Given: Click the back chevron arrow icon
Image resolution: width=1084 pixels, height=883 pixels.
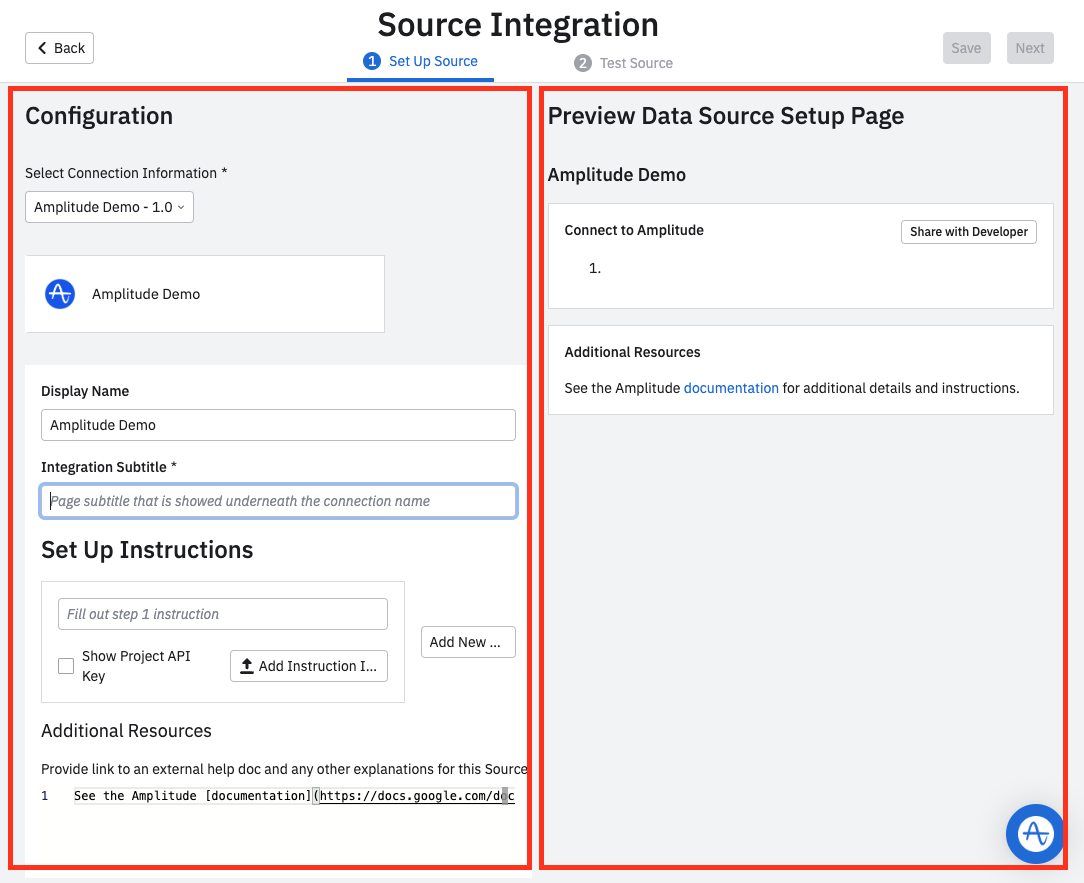Looking at the screenshot, I should point(43,48).
